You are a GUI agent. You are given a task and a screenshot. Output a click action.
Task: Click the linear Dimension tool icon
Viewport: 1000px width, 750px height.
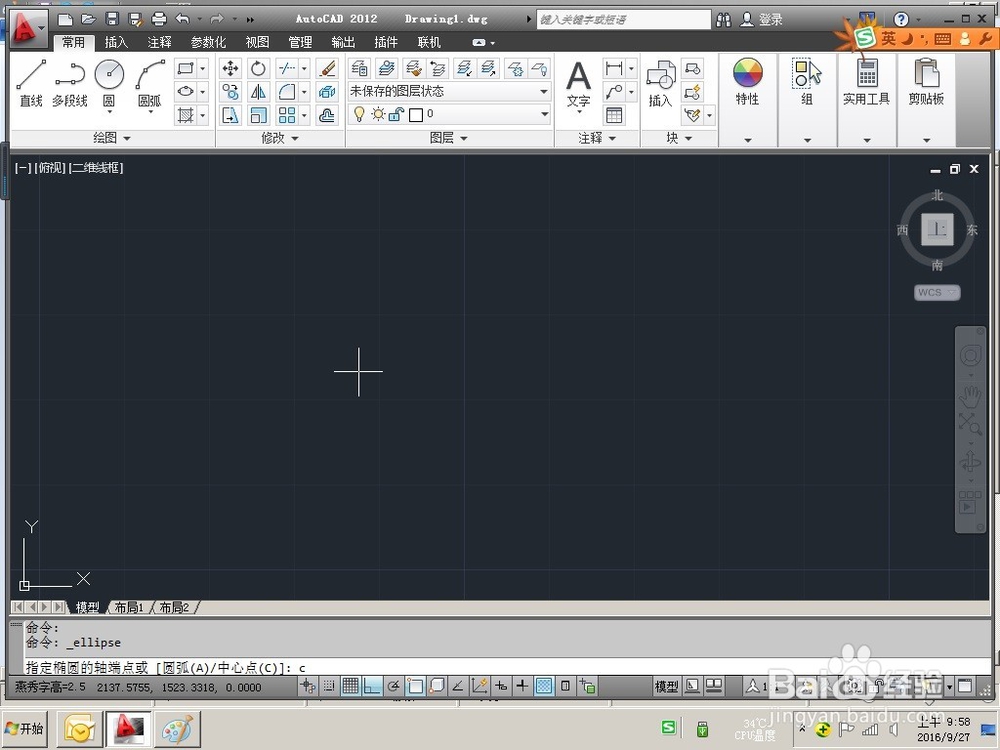(x=614, y=68)
